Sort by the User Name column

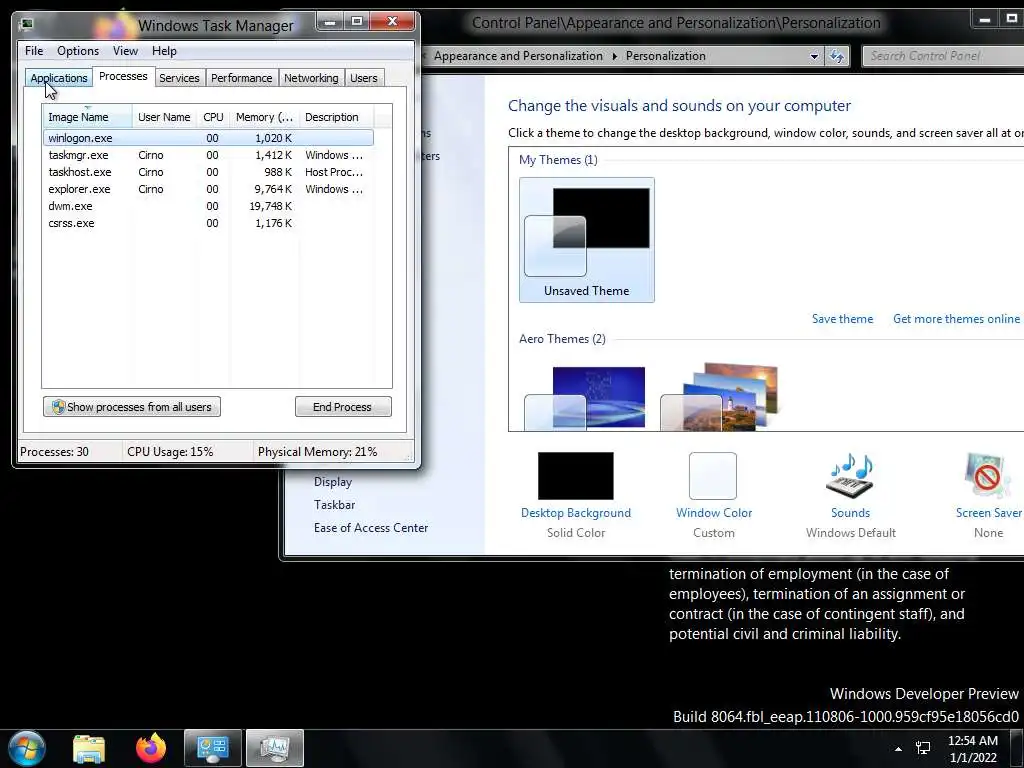(x=165, y=117)
